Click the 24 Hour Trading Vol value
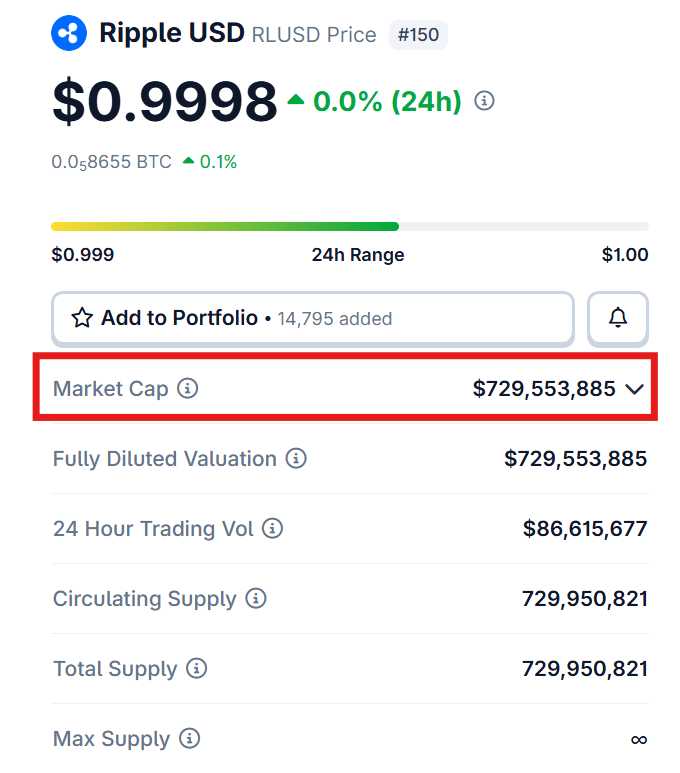This screenshot has height=773, width=680. [585, 529]
